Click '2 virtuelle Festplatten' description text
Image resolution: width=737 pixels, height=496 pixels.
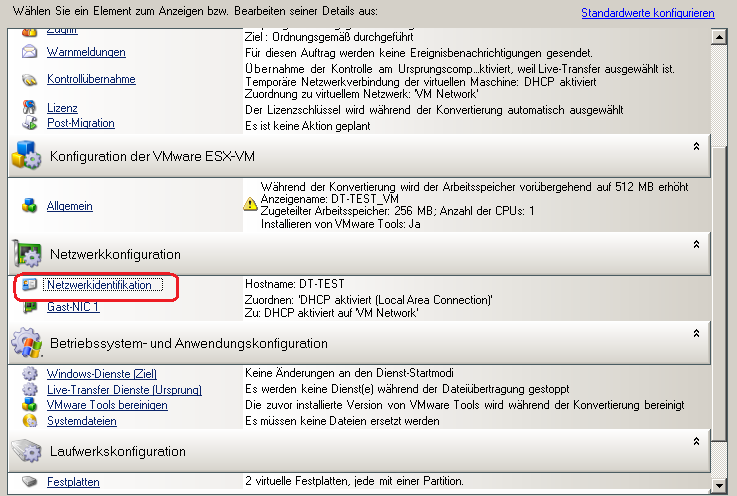coord(354,481)
